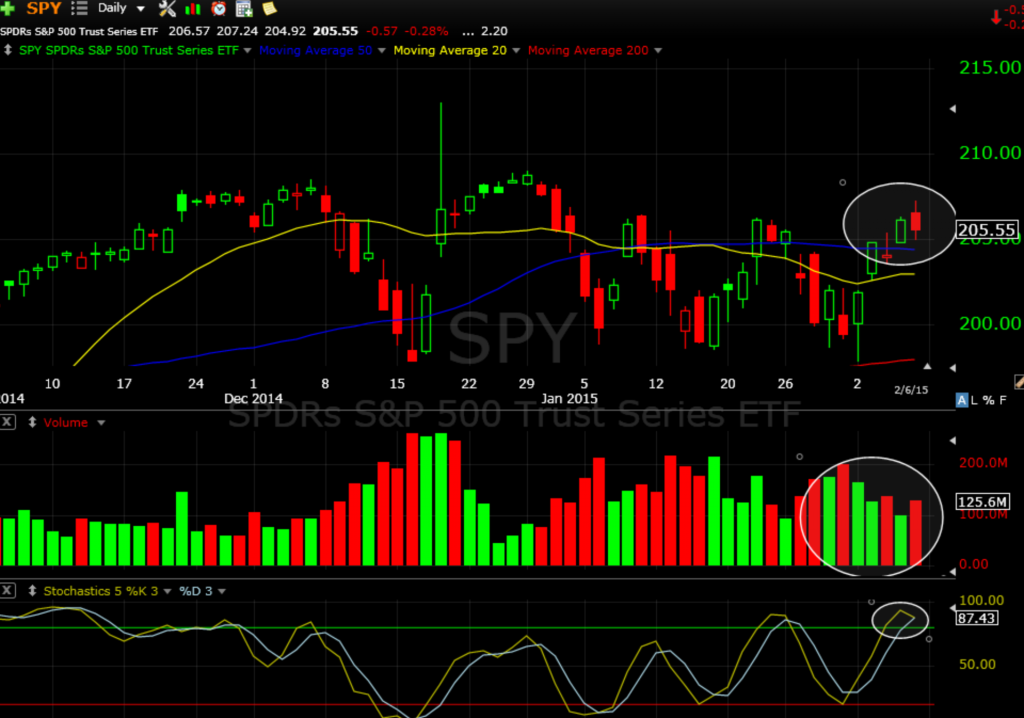Click move arrows beside SPY price legend
1024x718 pixels.
point(8,50)
